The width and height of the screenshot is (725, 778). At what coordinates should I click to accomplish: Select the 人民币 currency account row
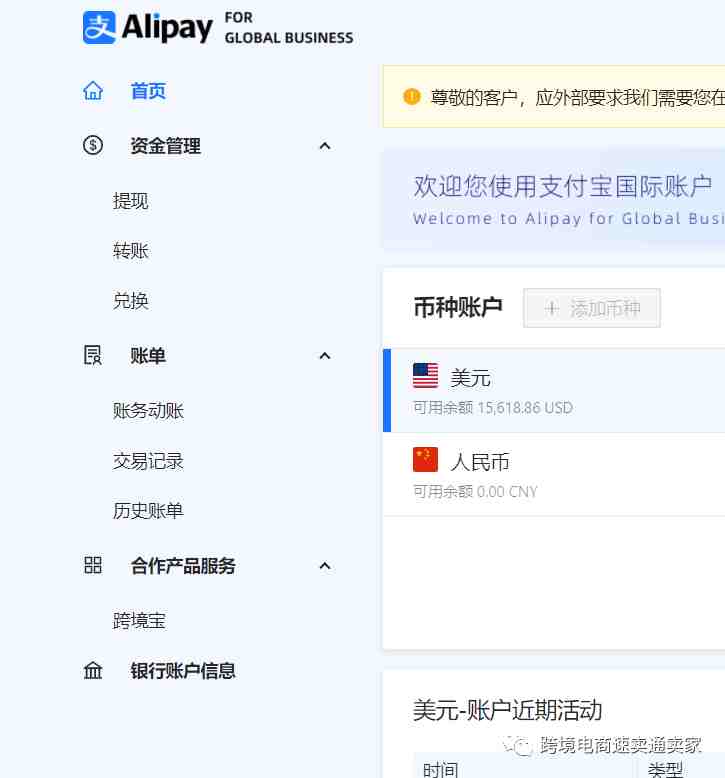tap(554, 474)
